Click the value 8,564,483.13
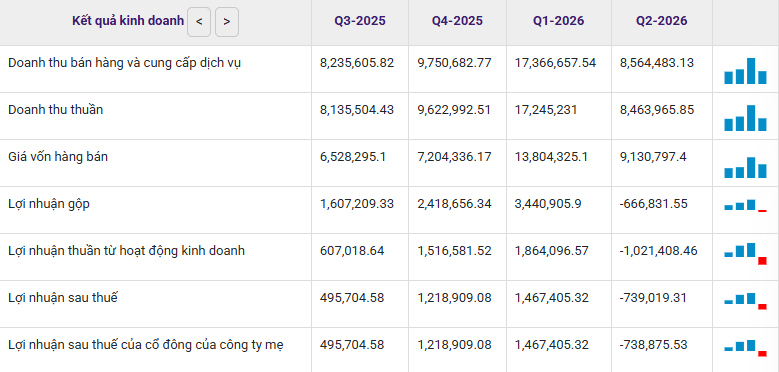 pyautogui.click(x=657, y=63)
